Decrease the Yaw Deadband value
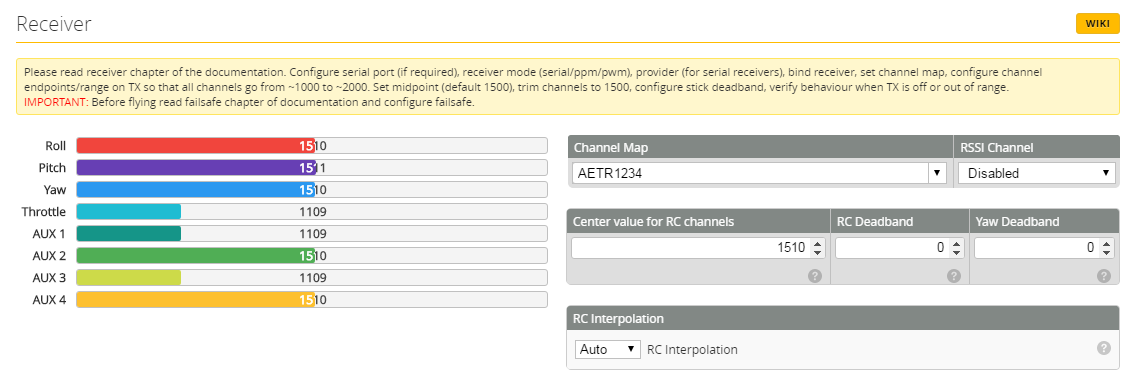This screenshot has height=382, width=1128. click(x=1105, y=253)
